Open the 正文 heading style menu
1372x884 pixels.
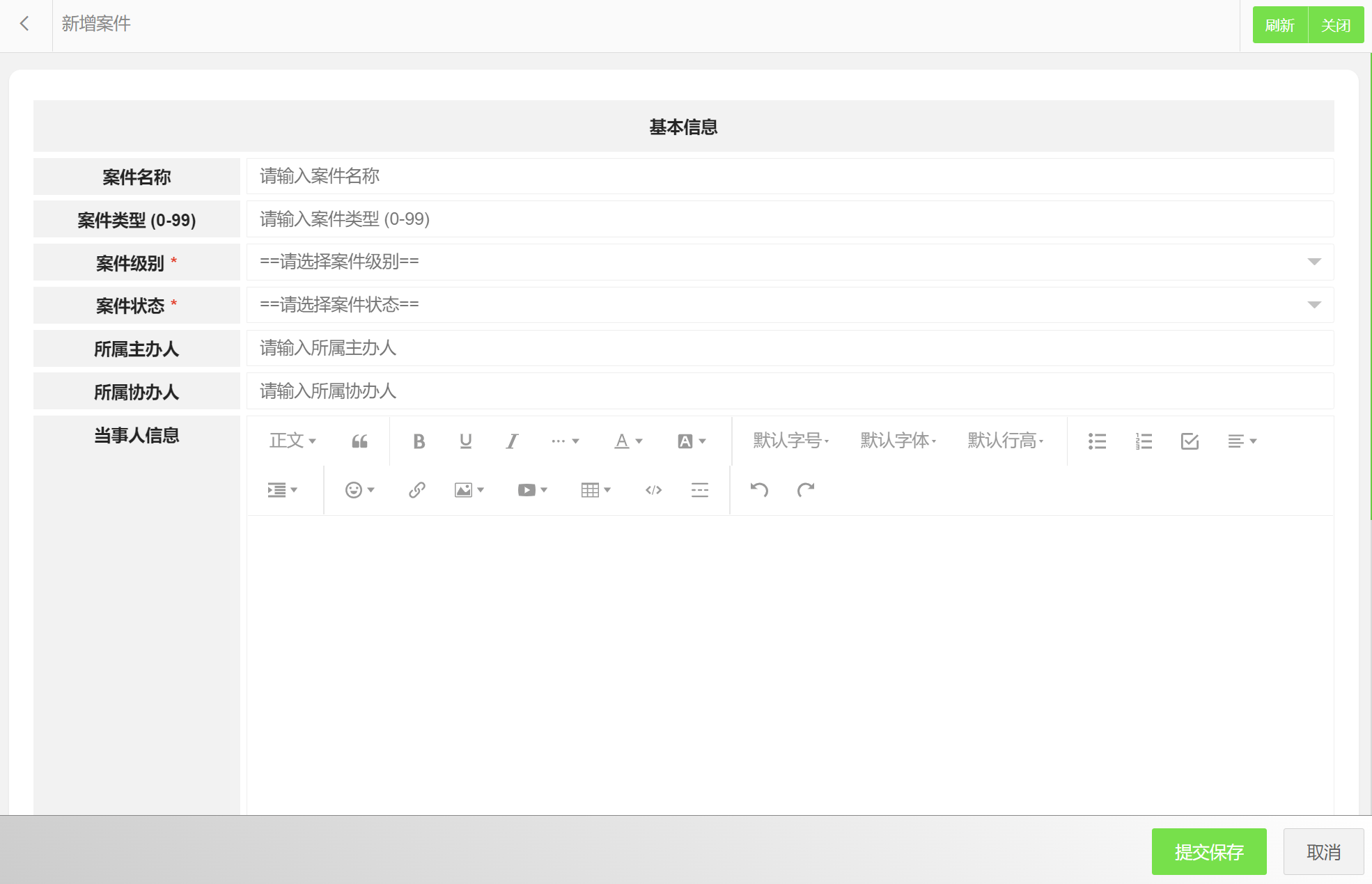(x=293, y=441)
